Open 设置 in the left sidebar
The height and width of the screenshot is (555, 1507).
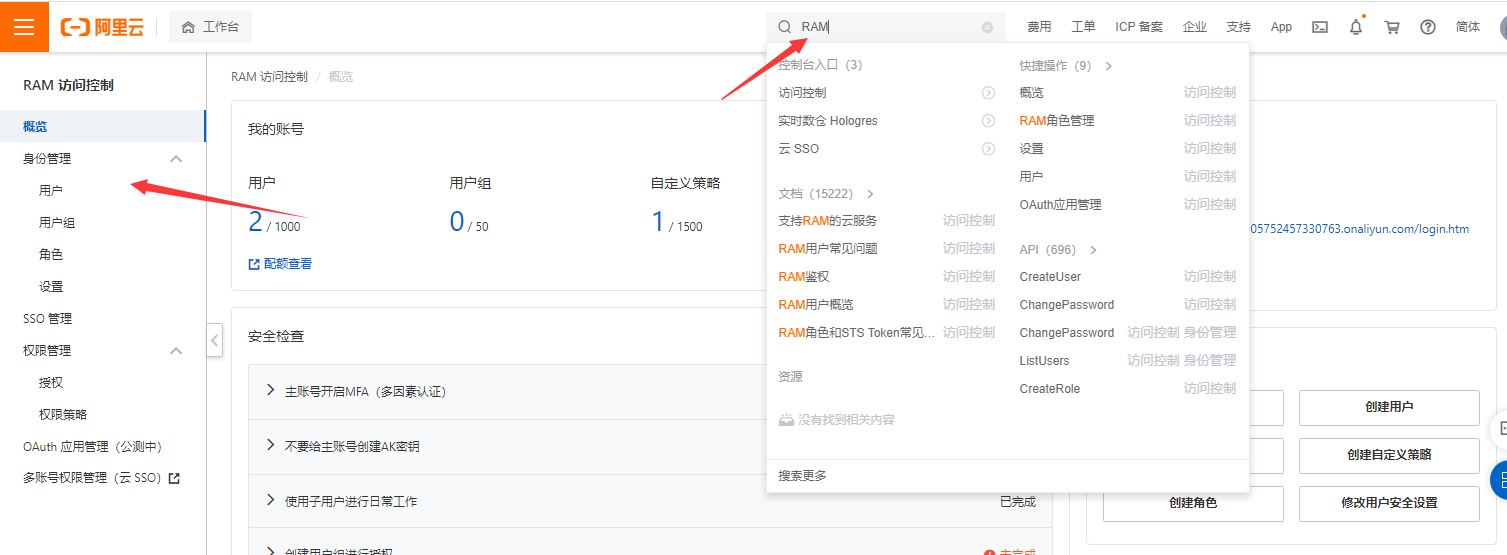(x=51, y=286)
